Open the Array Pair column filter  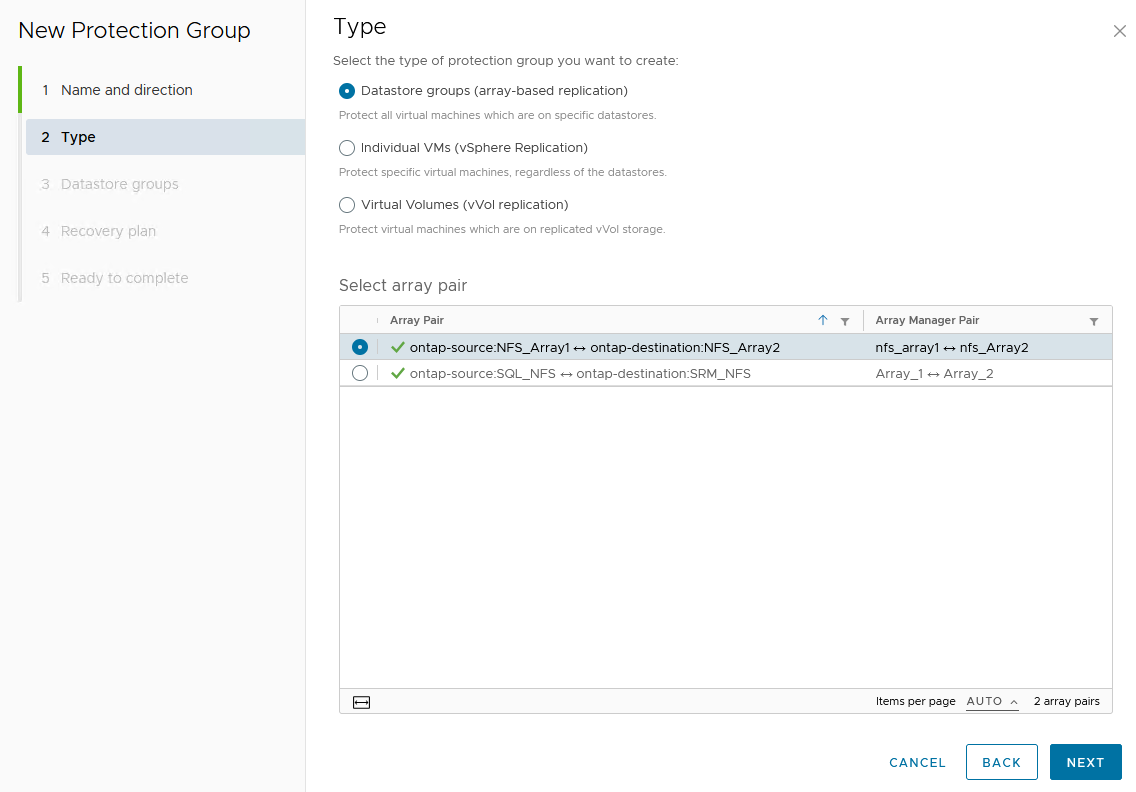coord(845,321)
